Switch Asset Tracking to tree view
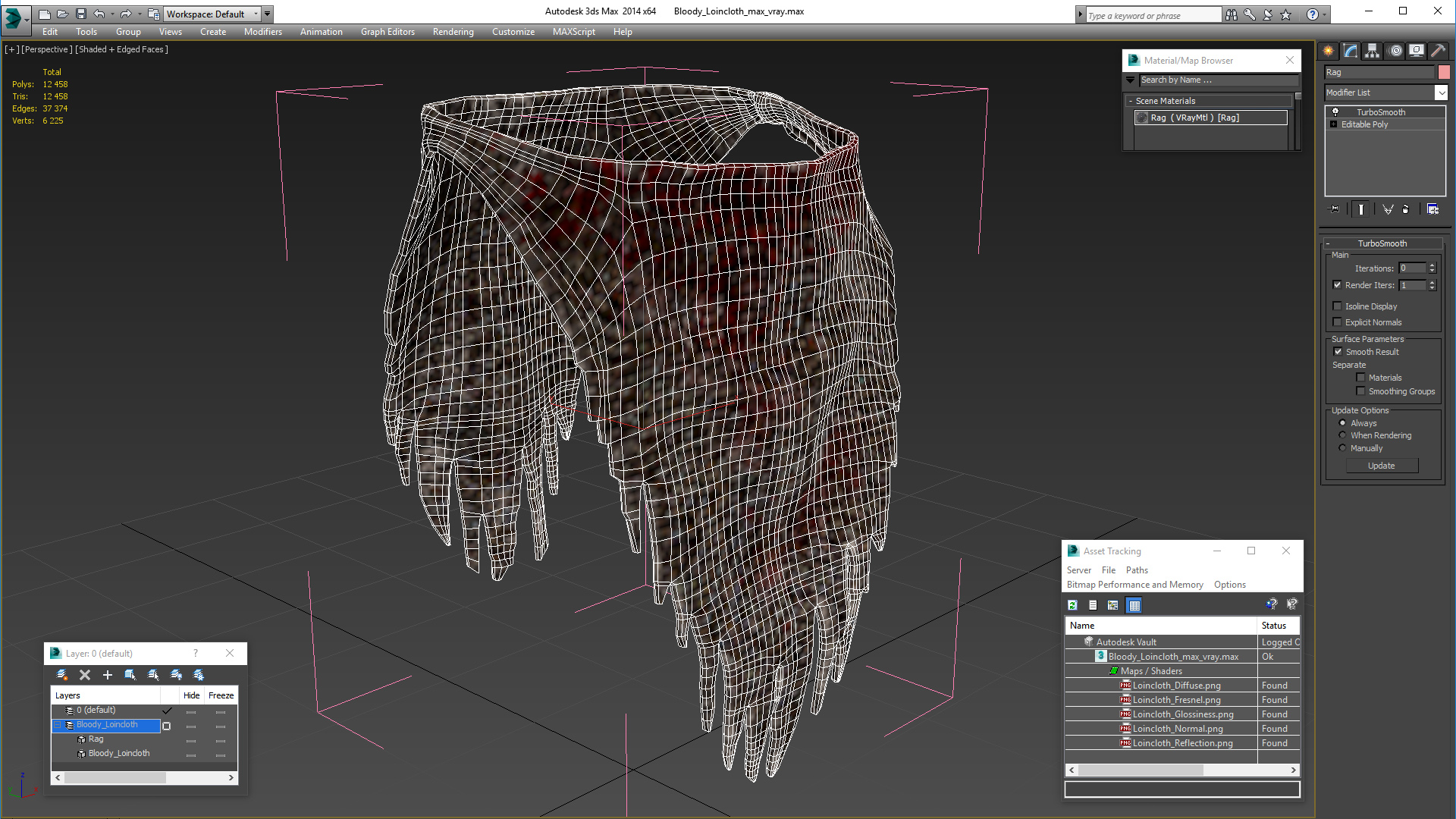The image size is (1456, 819). click(1113, 605)
